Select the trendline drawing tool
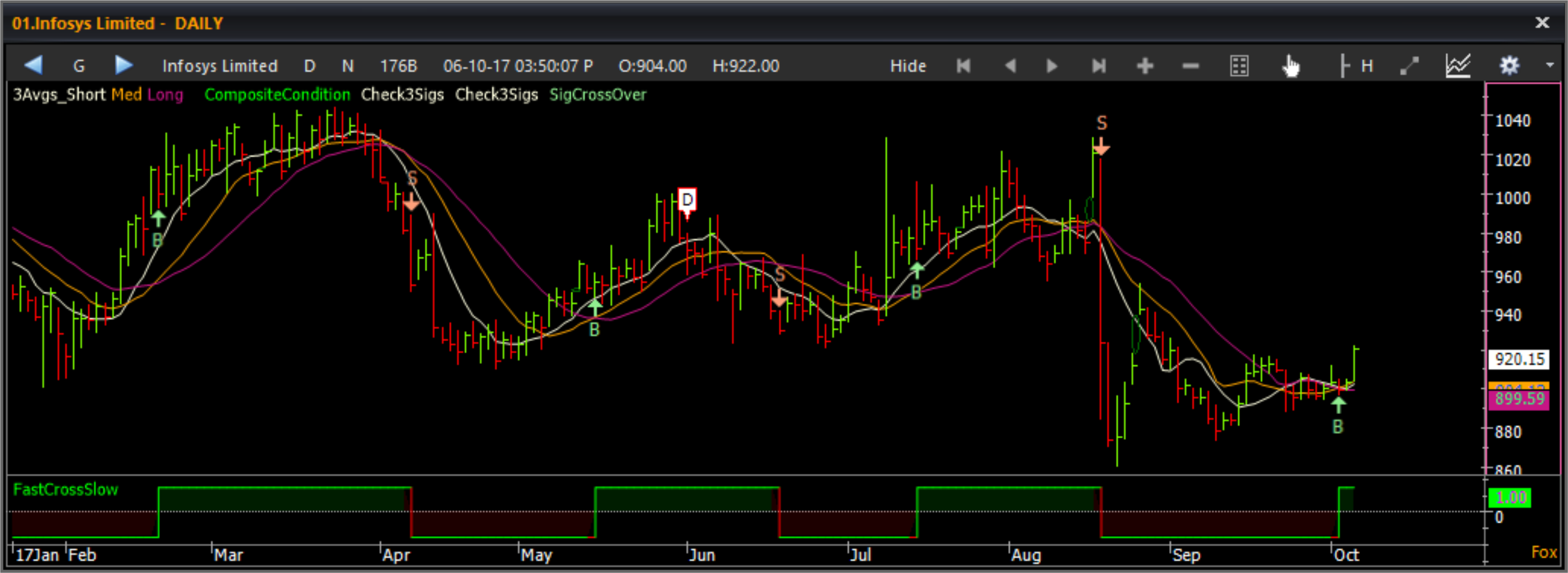 (x=1410, y=66)
